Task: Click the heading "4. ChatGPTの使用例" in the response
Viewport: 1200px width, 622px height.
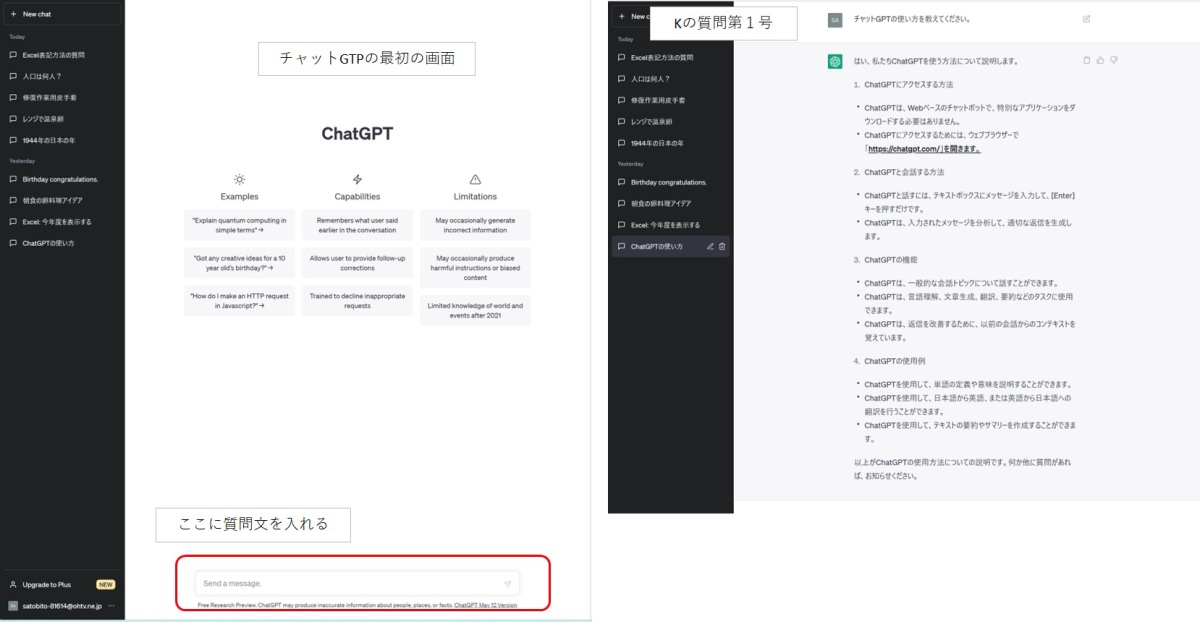Action: pyautogui.click(x=888, y=361)
